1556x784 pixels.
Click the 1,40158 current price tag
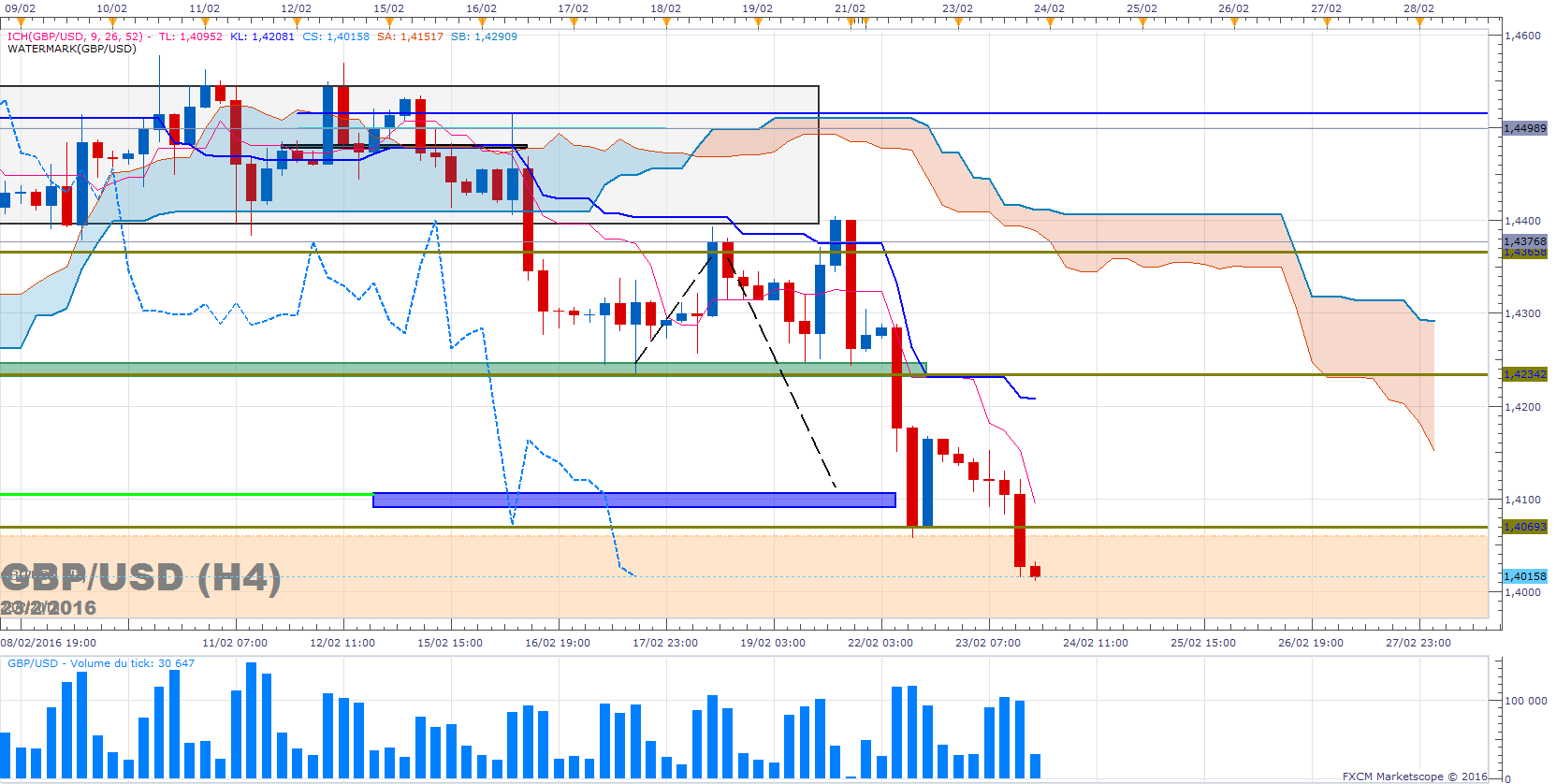(1525, 576)
